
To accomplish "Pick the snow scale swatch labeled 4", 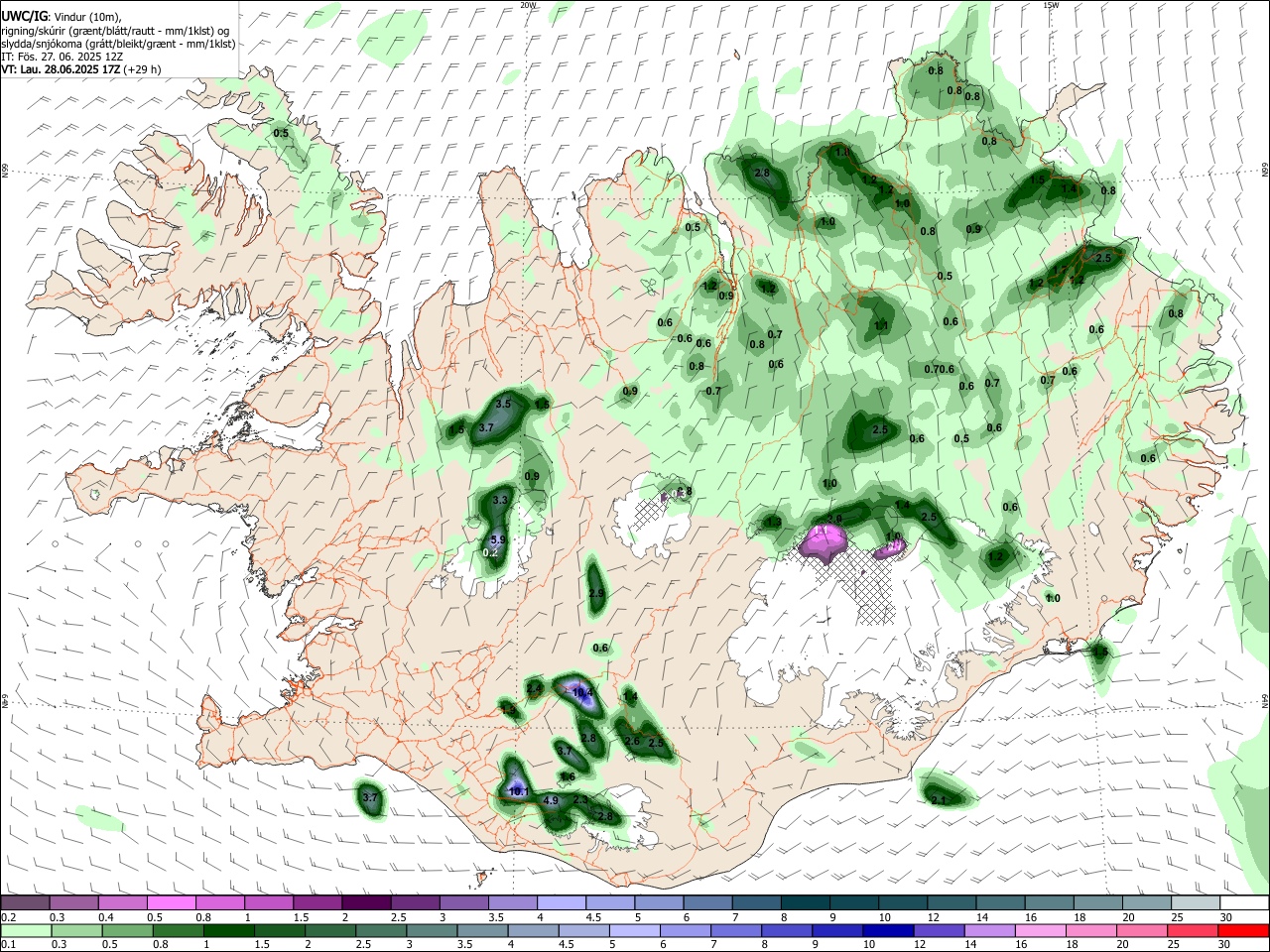I will point(562,903).
